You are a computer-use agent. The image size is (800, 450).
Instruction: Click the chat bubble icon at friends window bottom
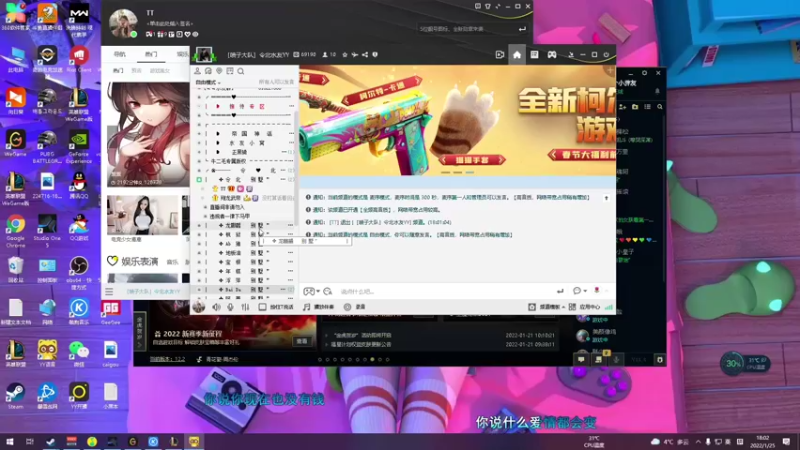pos(581,360)
